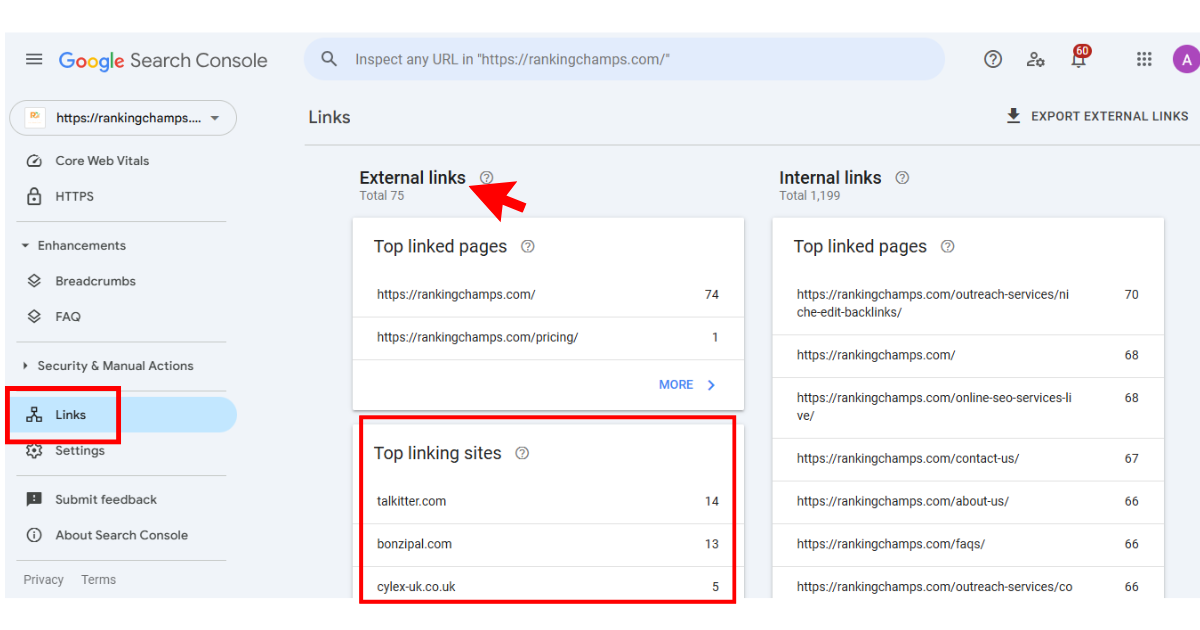Image resolution: width=1200 pixels, height=630 pixels.
Task: Open the account avatar A
Action: (x=1186, y=59)
